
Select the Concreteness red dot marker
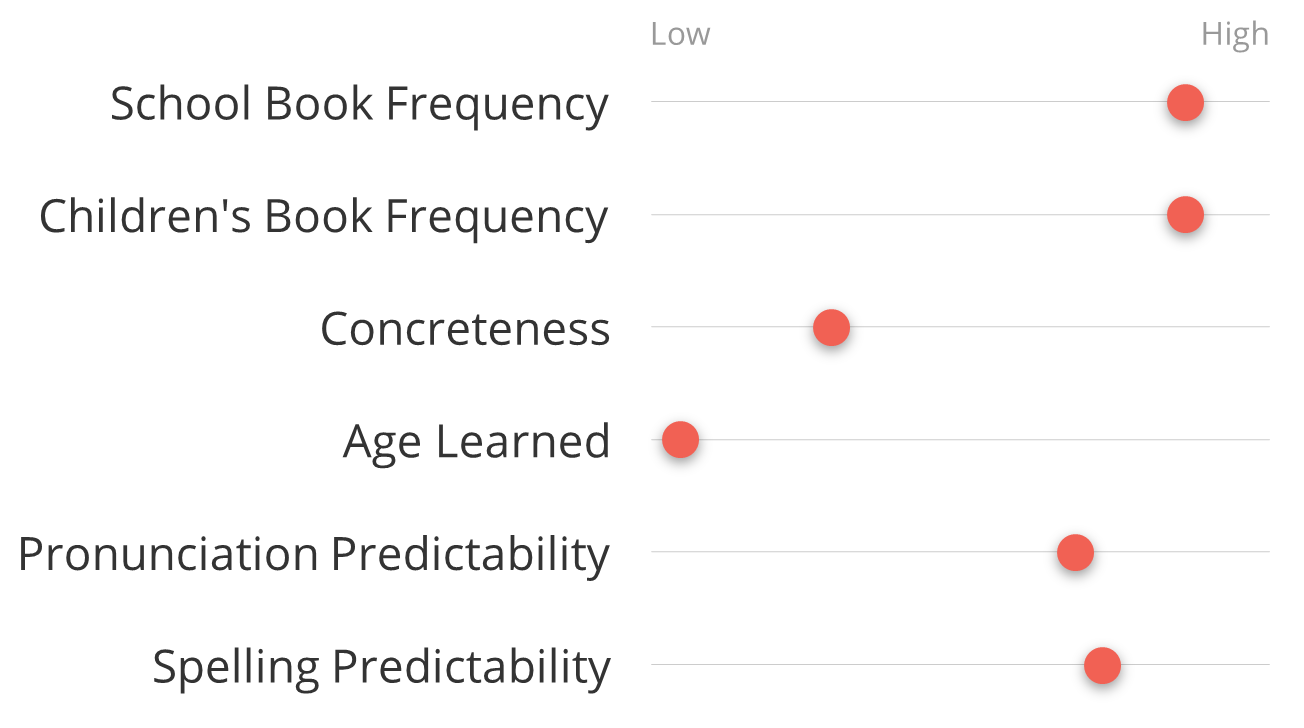[831, 327]
